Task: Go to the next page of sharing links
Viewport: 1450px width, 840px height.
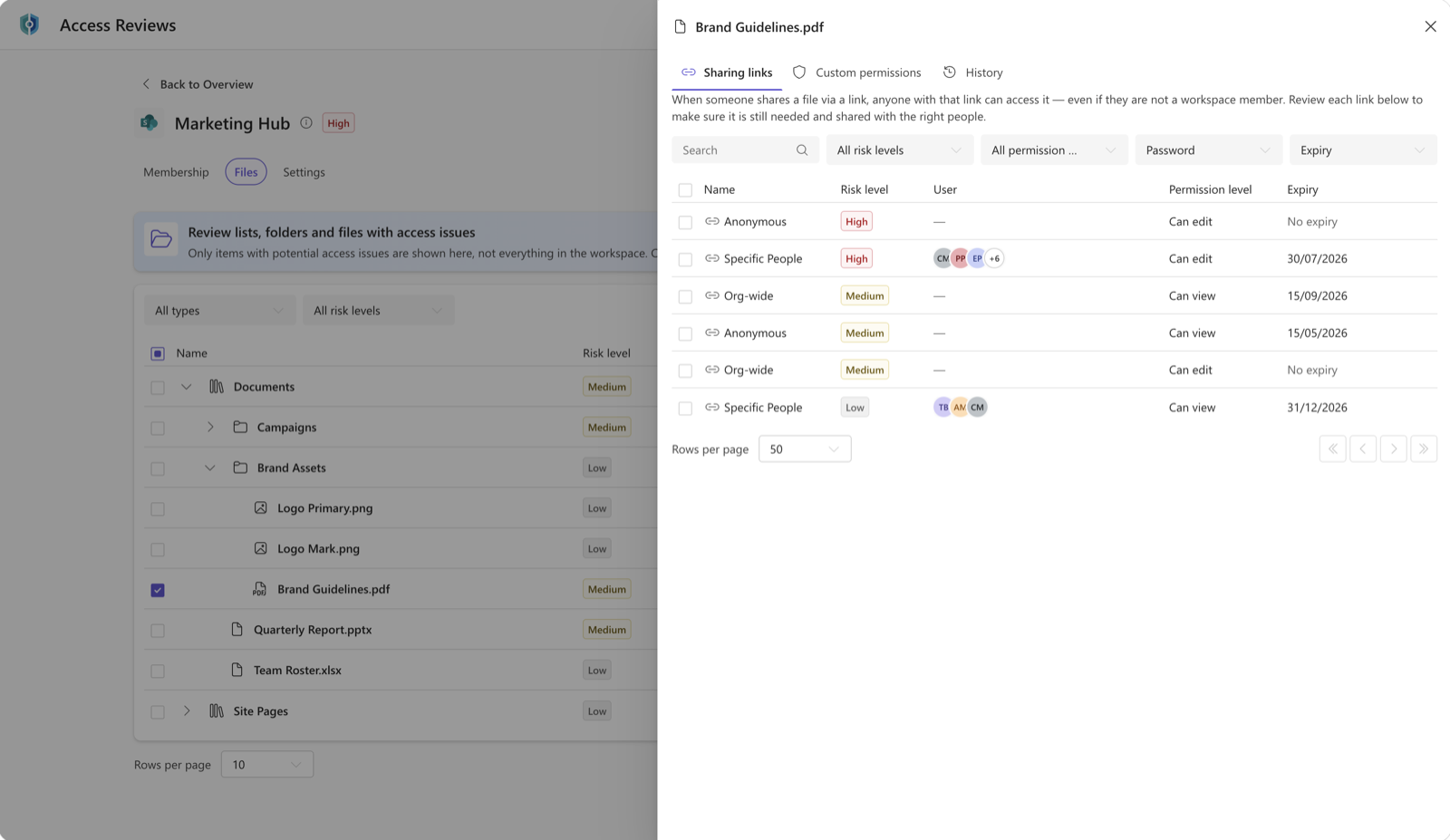Action: click(x=1394, y=449)
